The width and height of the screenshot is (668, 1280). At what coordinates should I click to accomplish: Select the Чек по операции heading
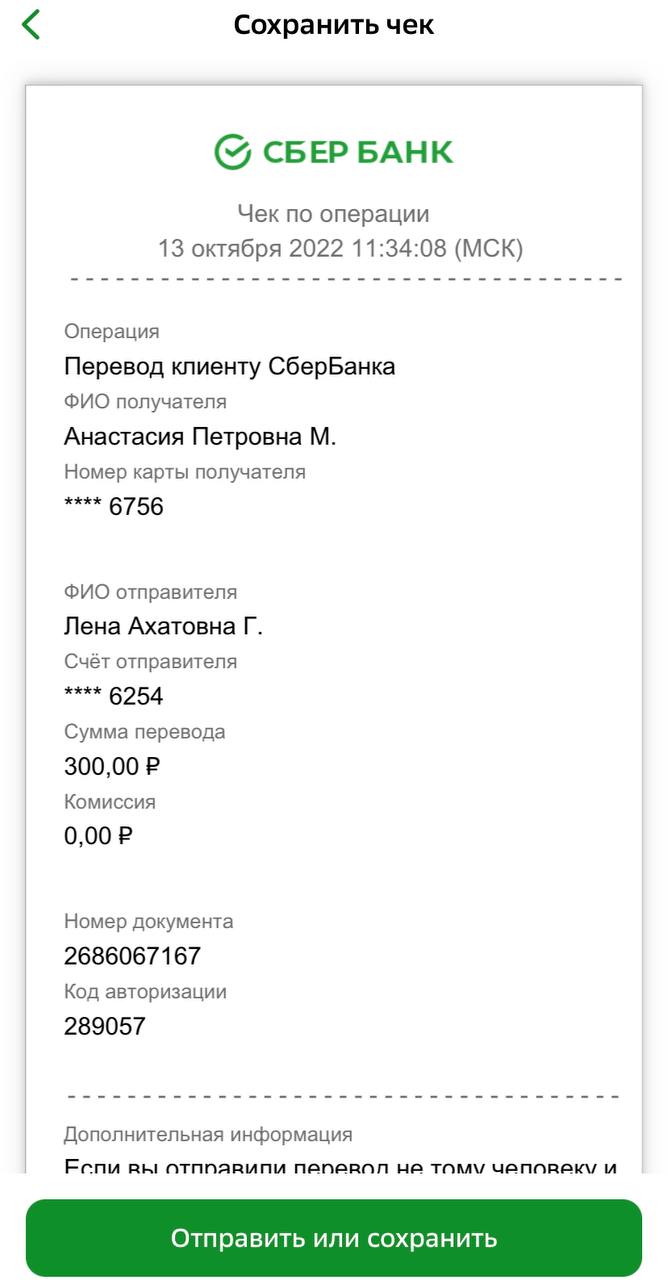point(333,213)
